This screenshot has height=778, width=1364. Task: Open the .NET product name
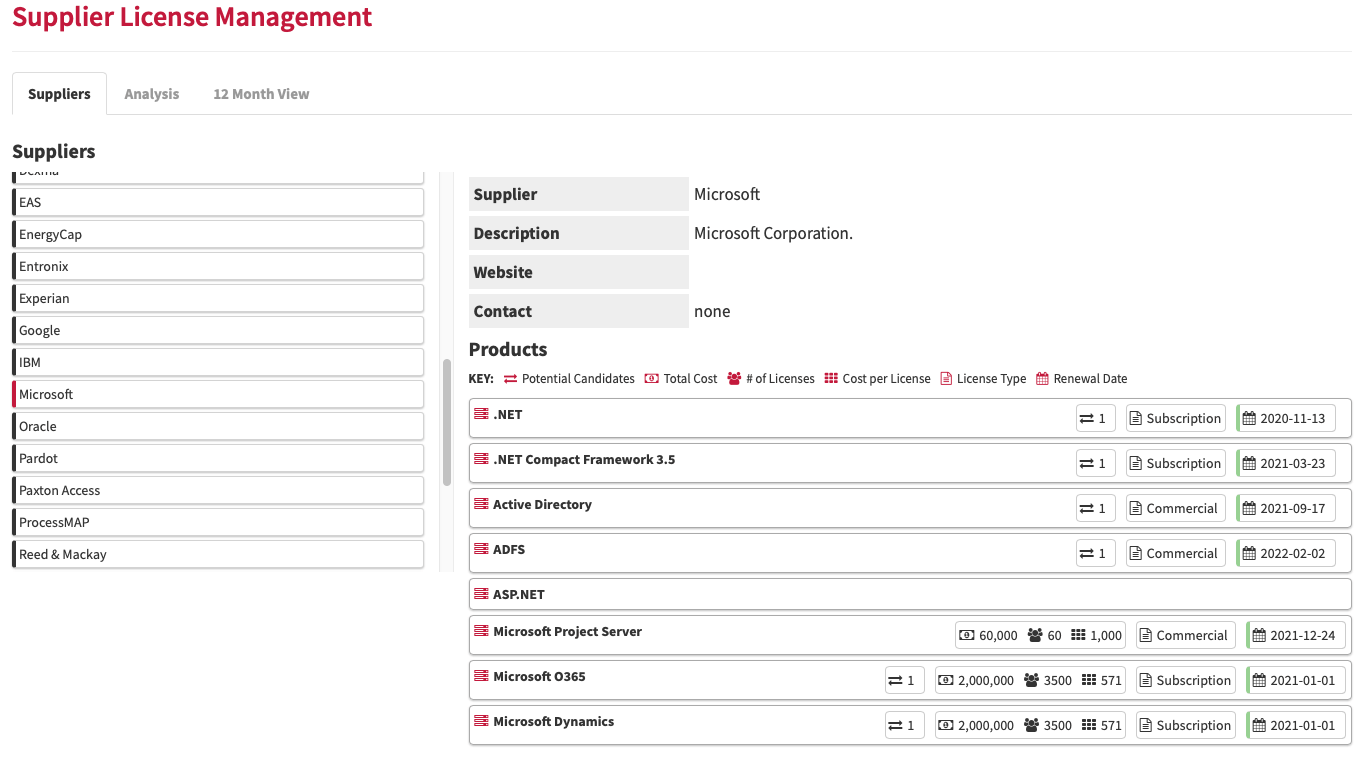[x=508, y=414]
